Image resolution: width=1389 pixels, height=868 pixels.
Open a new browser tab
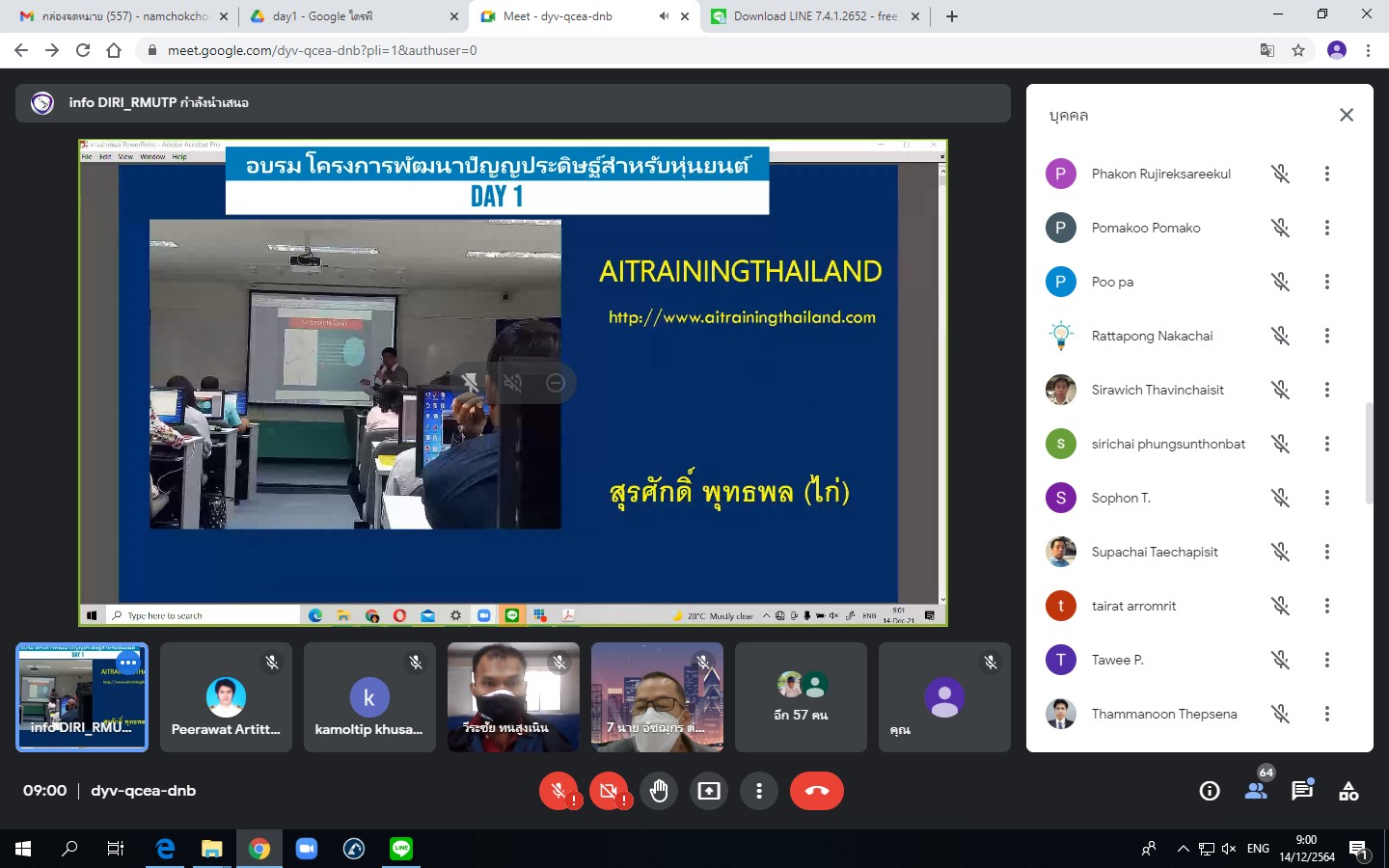[x=952, y=16]
